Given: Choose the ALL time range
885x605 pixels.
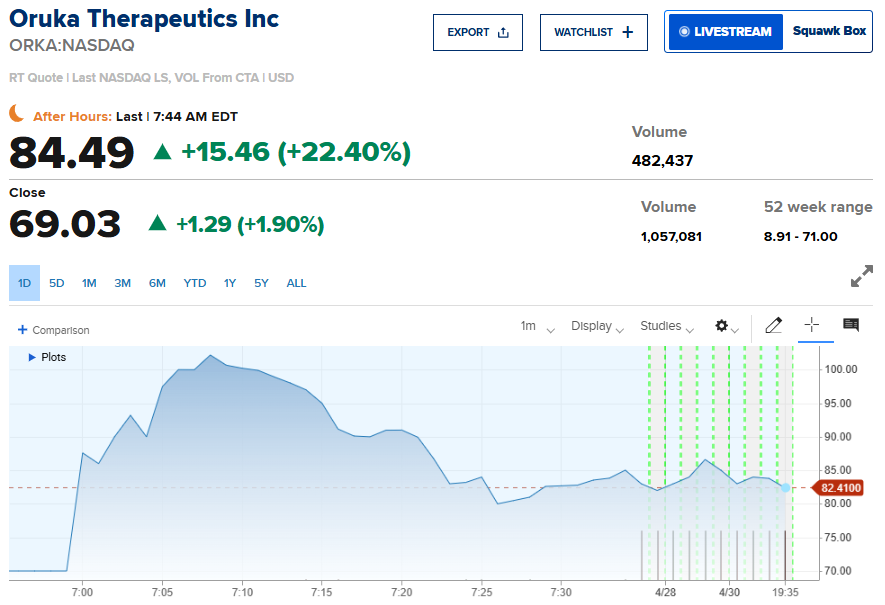Looking at the screenshot, I should pyautogui.click(x=297, y=283).
